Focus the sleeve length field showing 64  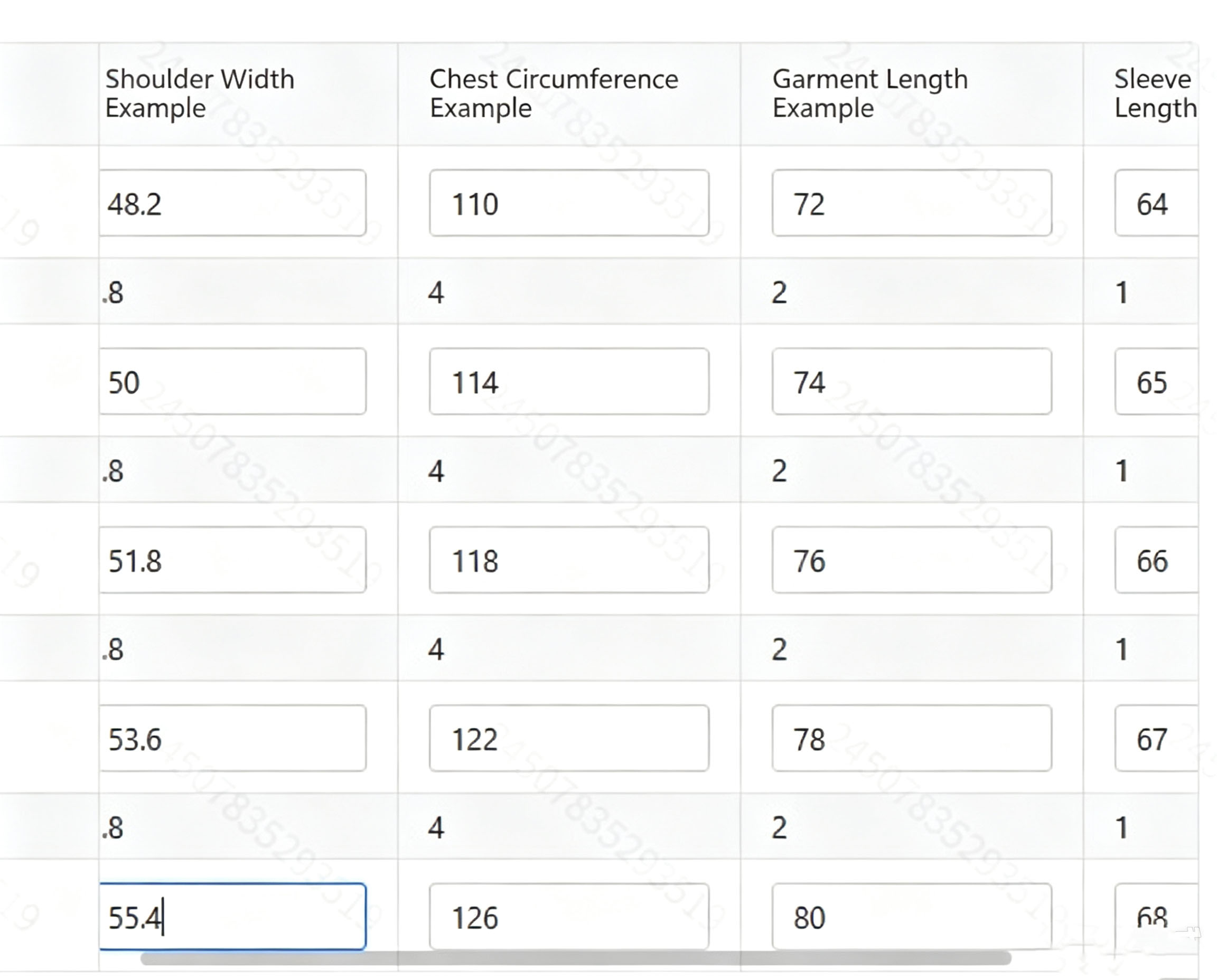[1157, 203]
